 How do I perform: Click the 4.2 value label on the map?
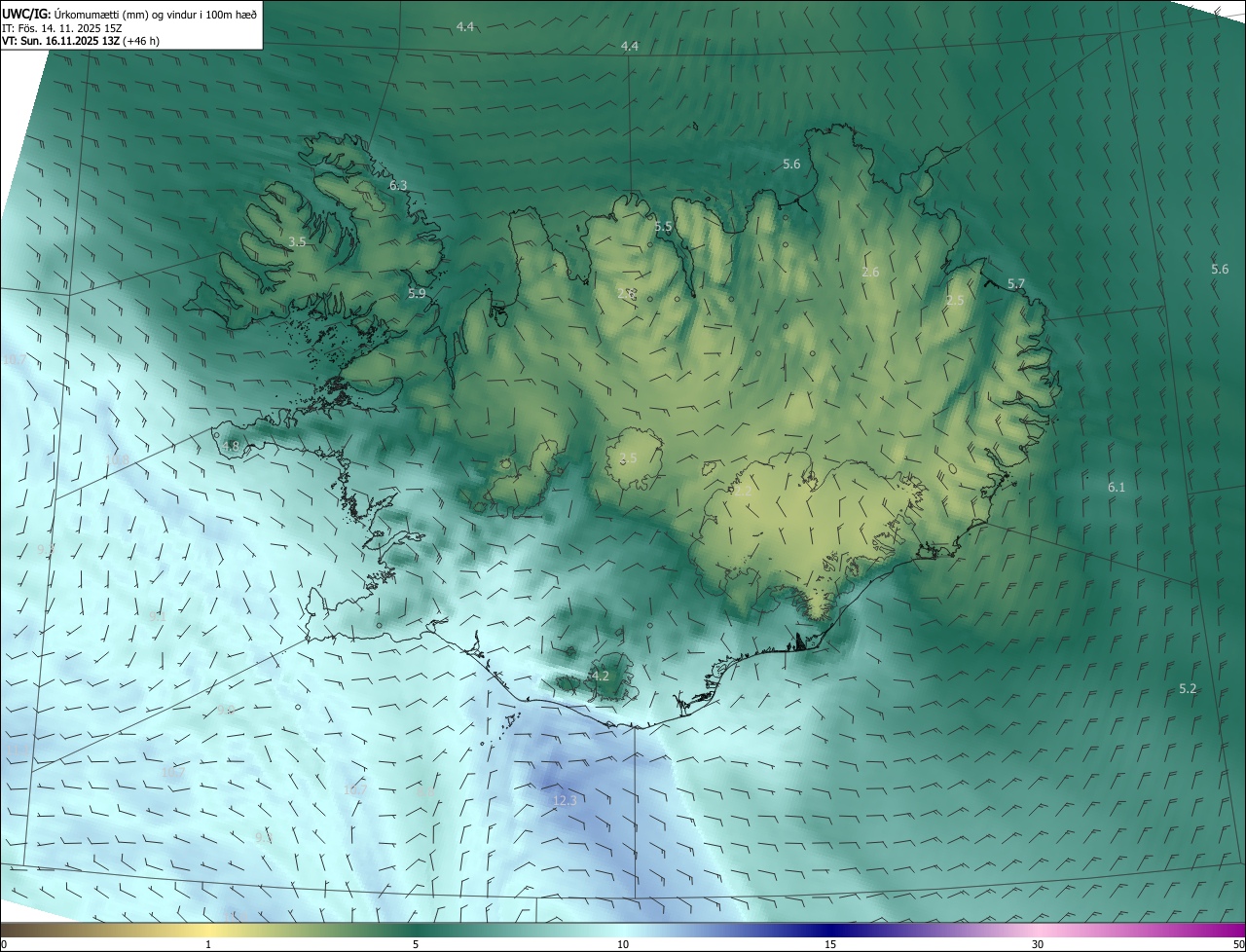click(x=600, y=676)
